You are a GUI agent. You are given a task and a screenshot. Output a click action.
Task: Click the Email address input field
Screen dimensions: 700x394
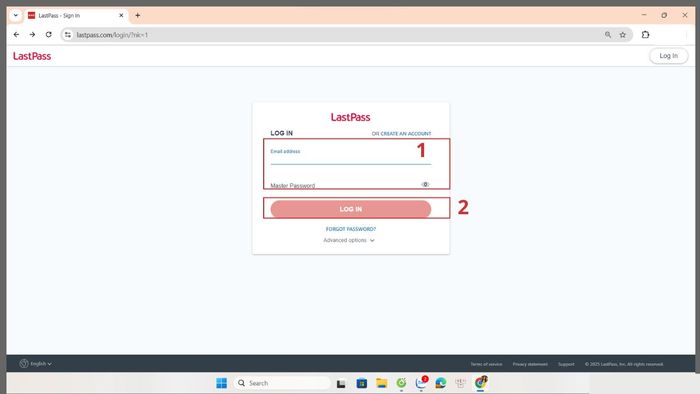350,156
